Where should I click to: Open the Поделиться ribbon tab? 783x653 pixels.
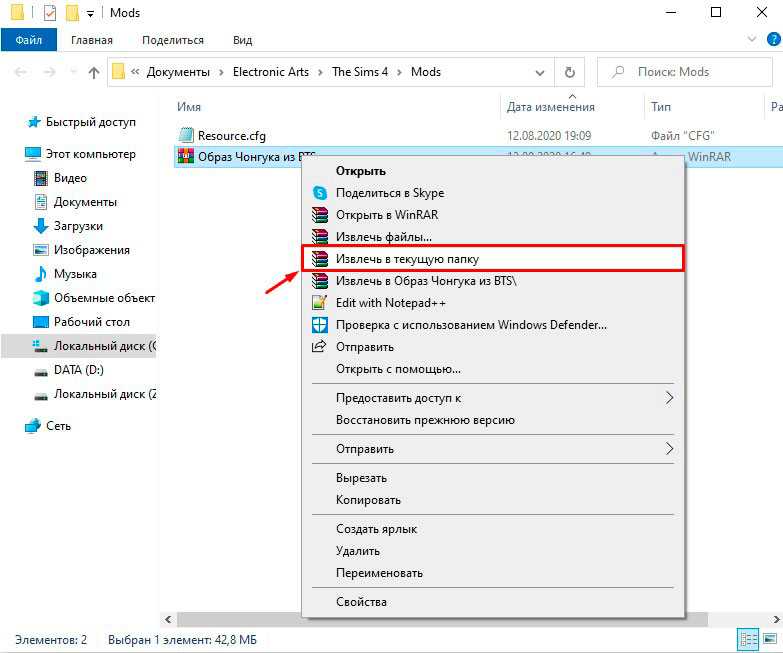coord(173,40)
